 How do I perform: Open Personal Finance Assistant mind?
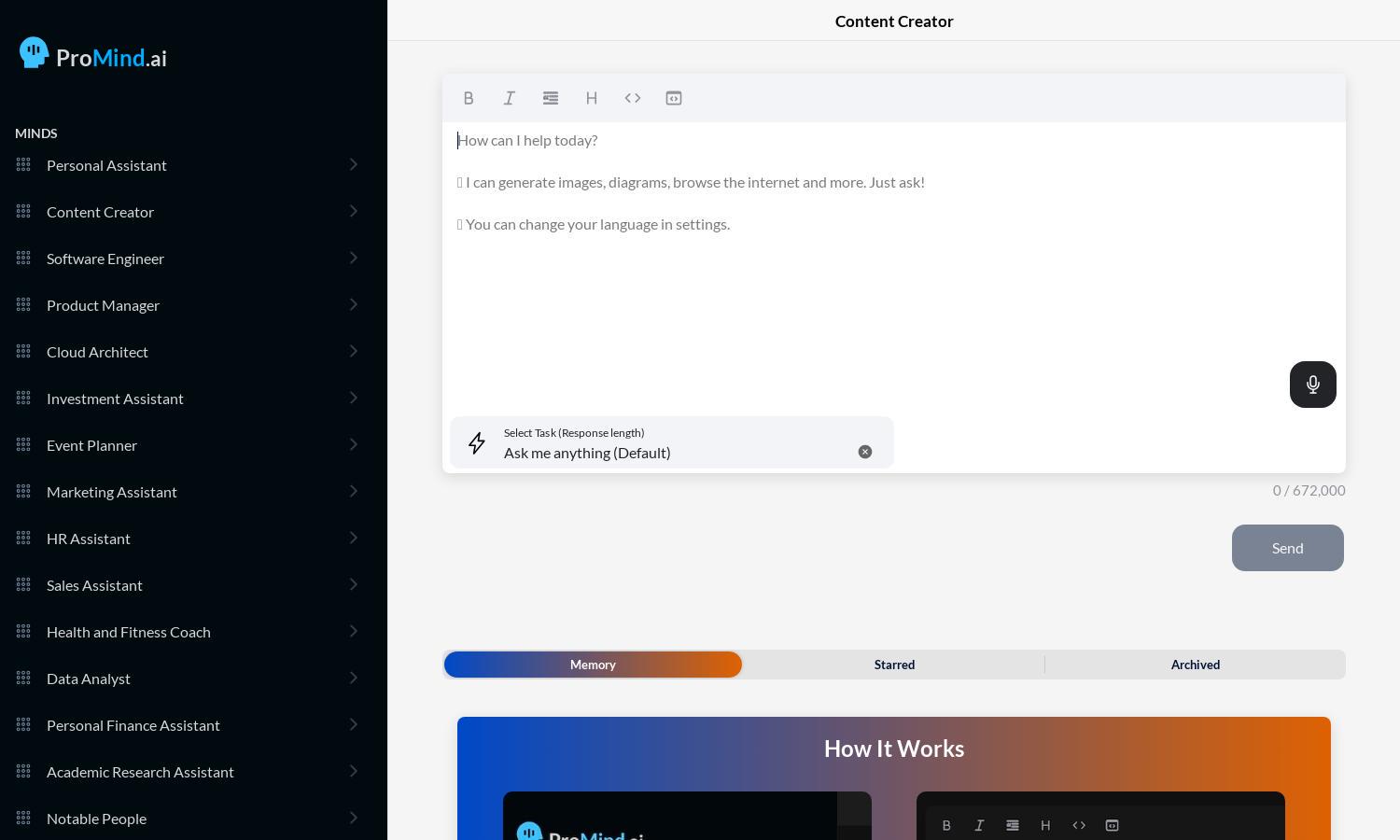[x=133, y=725]
